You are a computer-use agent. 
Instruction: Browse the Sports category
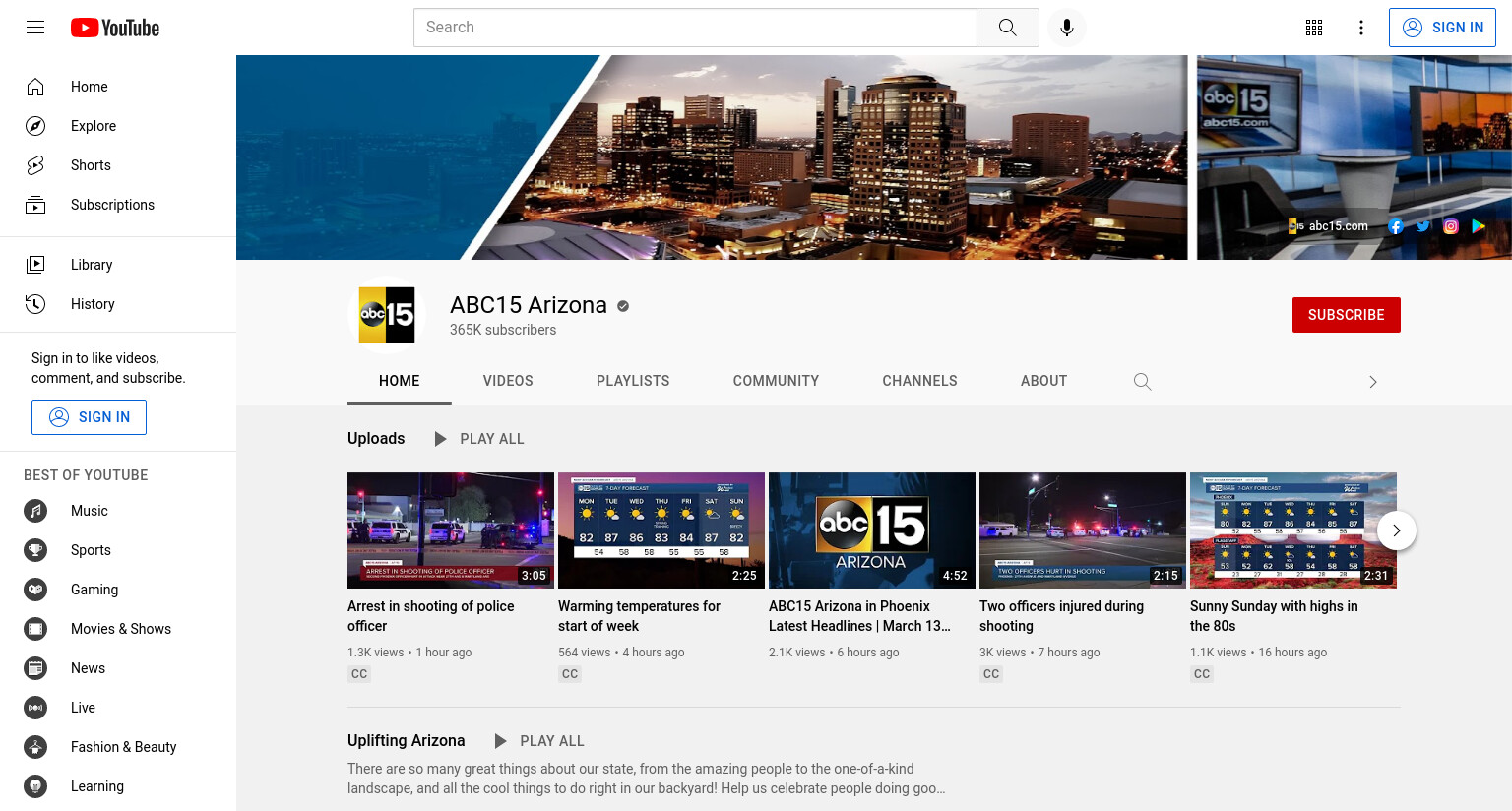[118, 550]
